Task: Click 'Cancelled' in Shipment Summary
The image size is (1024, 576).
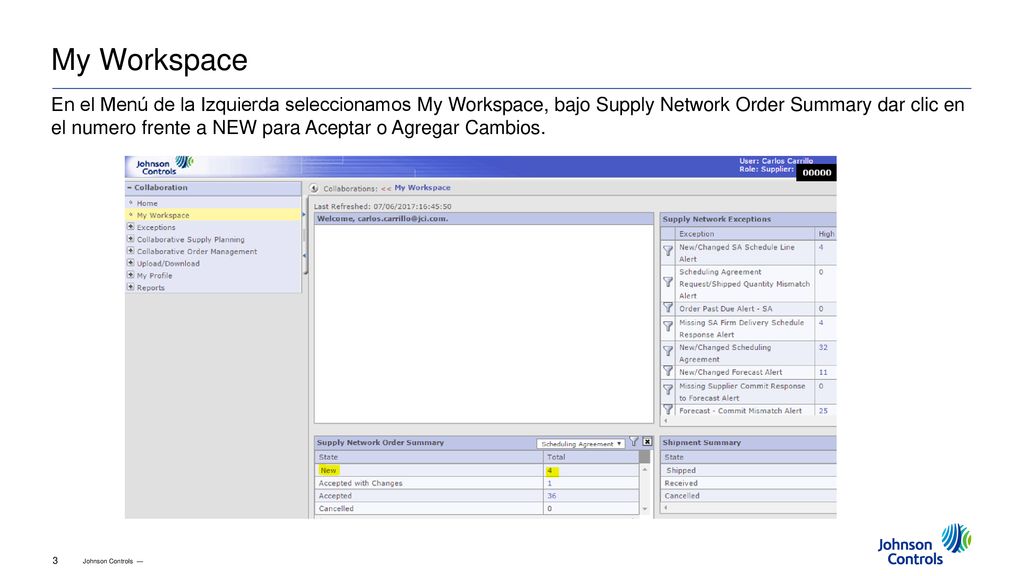Action: (682, 496)
